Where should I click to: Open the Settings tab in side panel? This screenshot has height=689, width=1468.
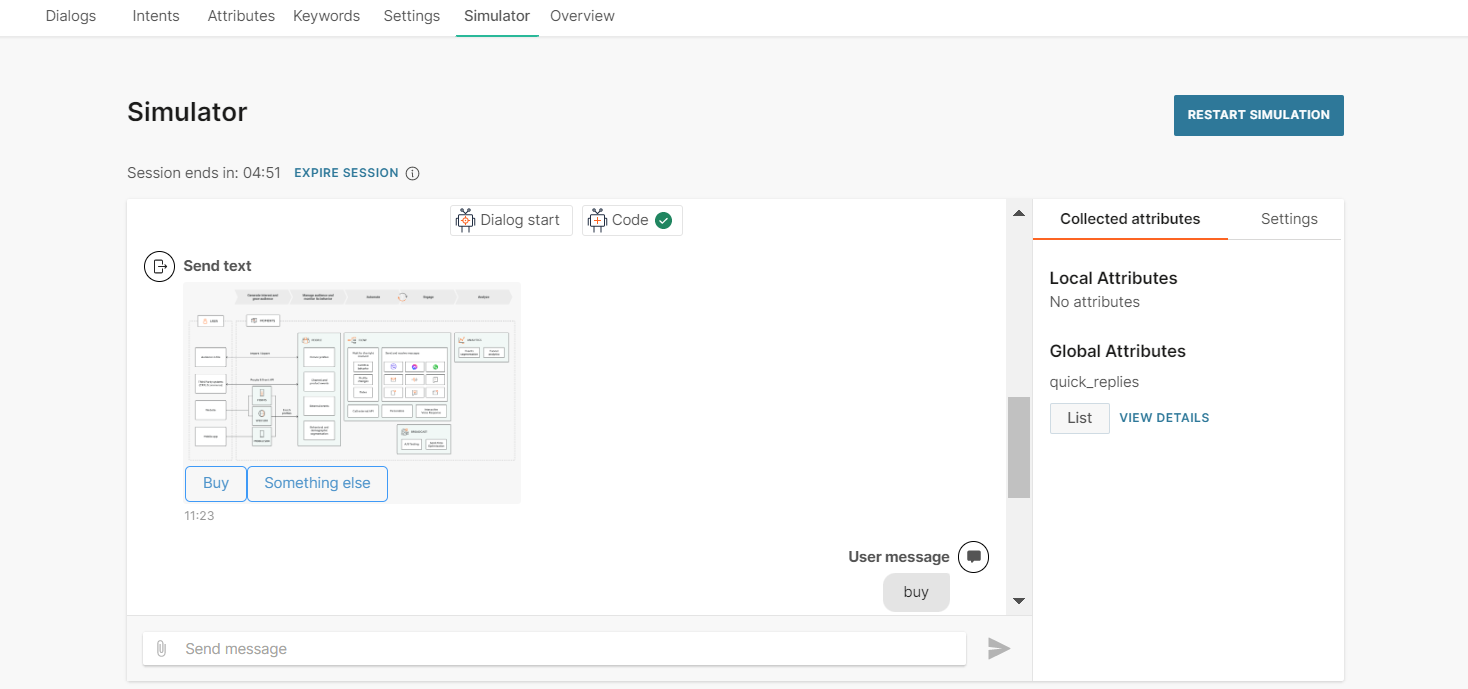click(x=1288, y=219)
